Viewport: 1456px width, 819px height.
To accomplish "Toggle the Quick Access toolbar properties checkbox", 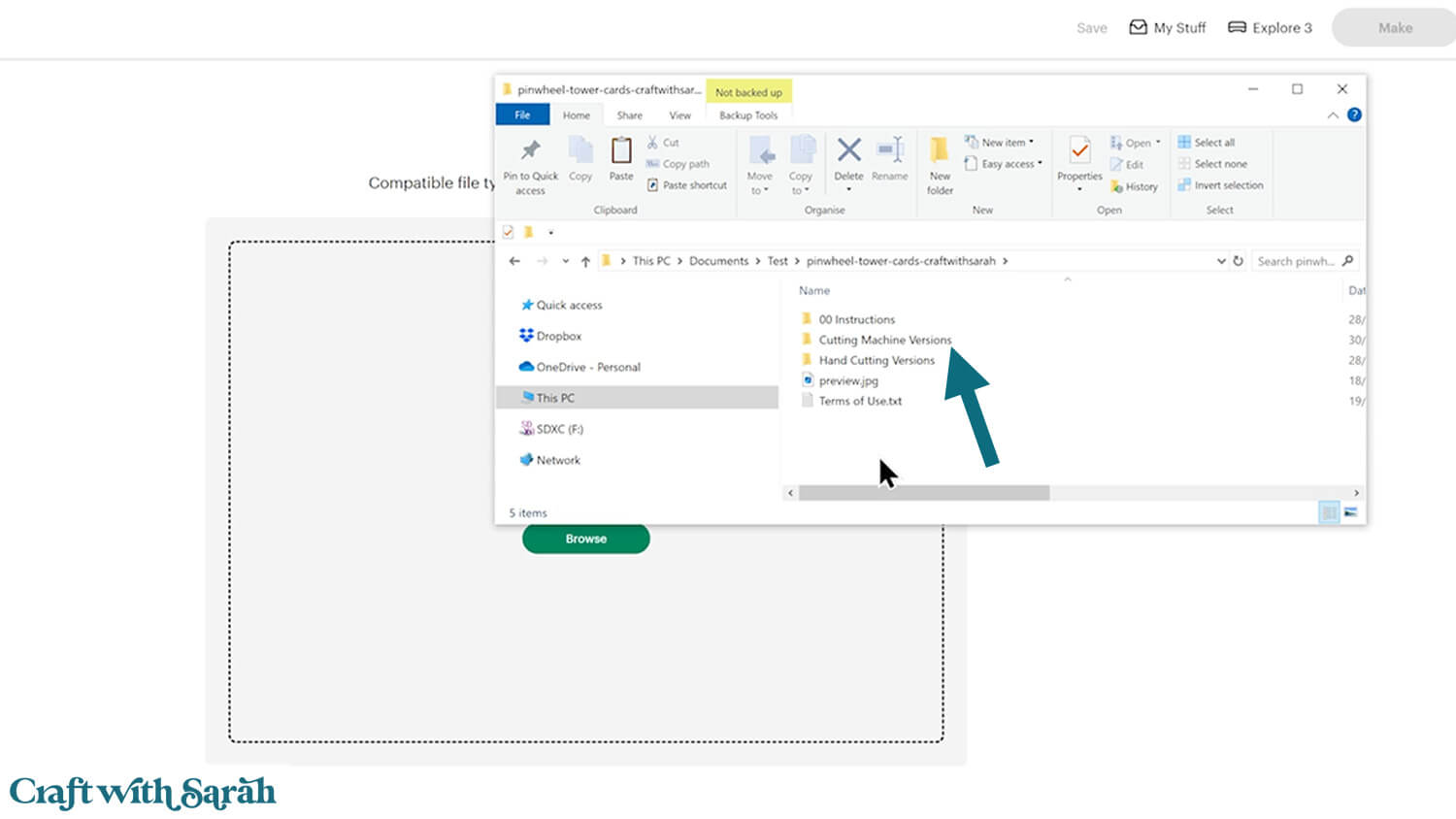I will tap(508, 232).
